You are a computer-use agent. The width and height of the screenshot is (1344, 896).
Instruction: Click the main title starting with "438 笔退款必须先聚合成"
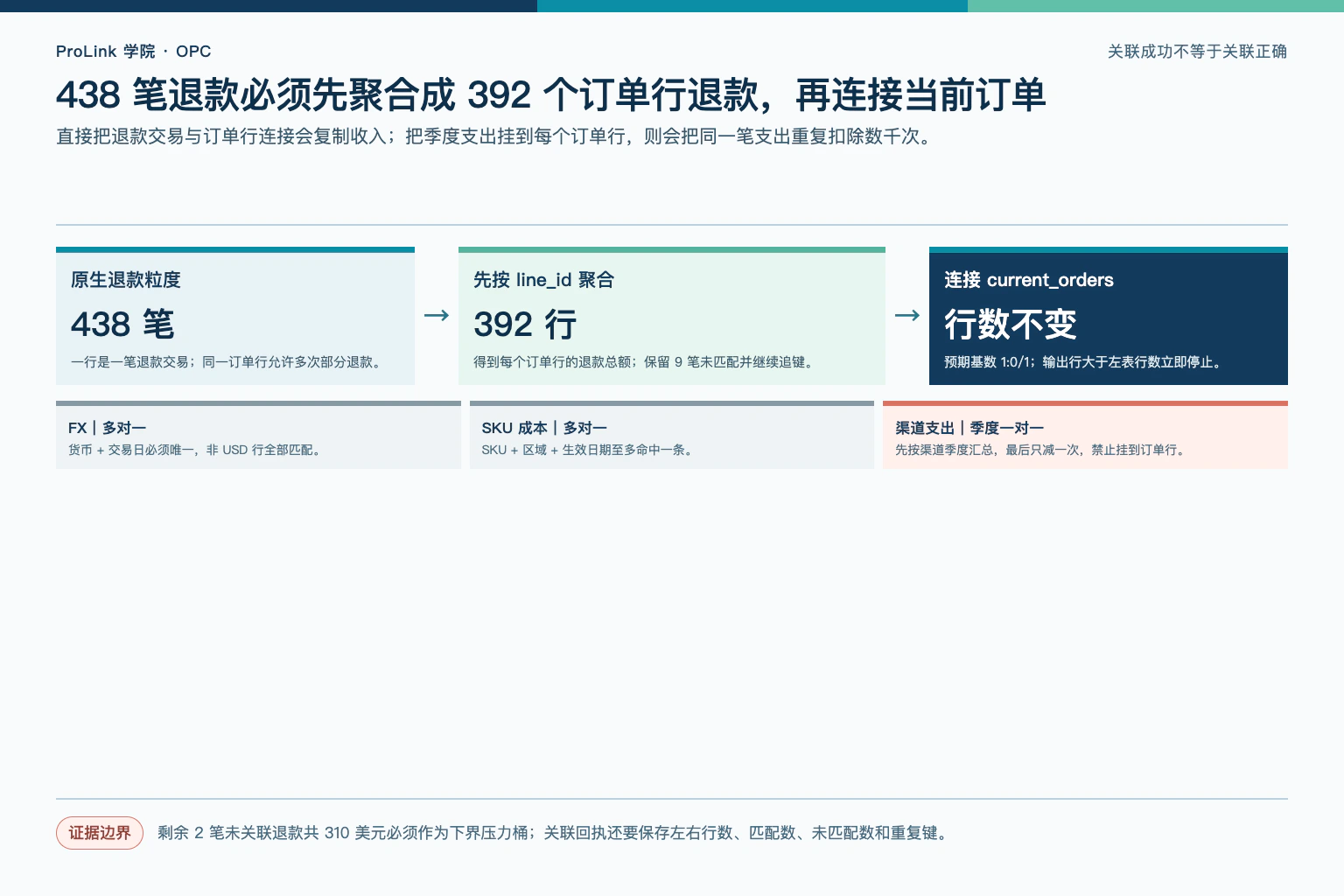click(550, 94)
